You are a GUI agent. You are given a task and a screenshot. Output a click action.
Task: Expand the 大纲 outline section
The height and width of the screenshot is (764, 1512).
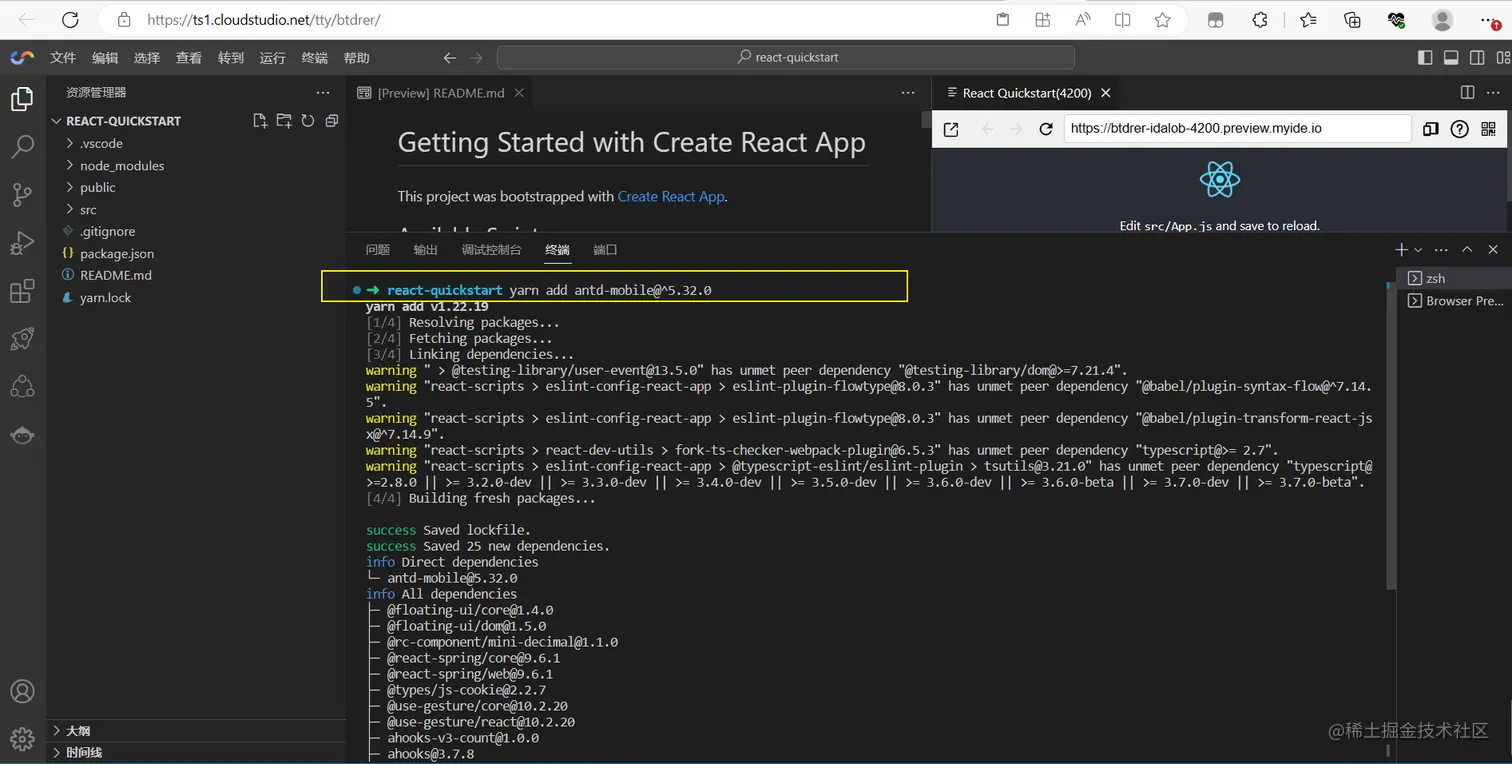[196, 730]
